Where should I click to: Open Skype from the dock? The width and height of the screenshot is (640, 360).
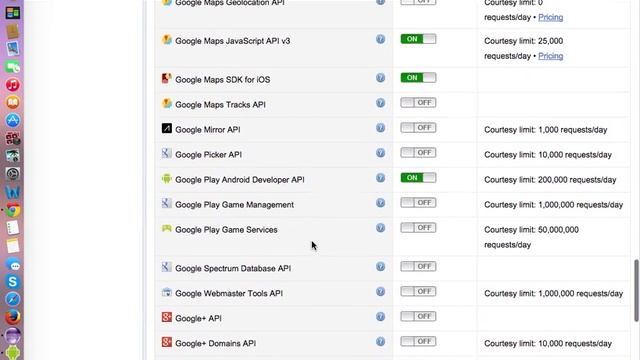(13, 282)
